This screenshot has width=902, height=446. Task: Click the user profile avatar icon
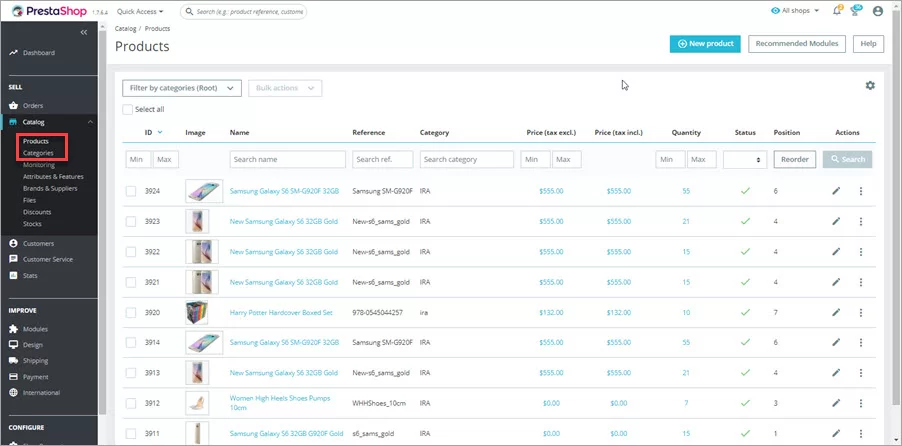[x=878, y=11]
